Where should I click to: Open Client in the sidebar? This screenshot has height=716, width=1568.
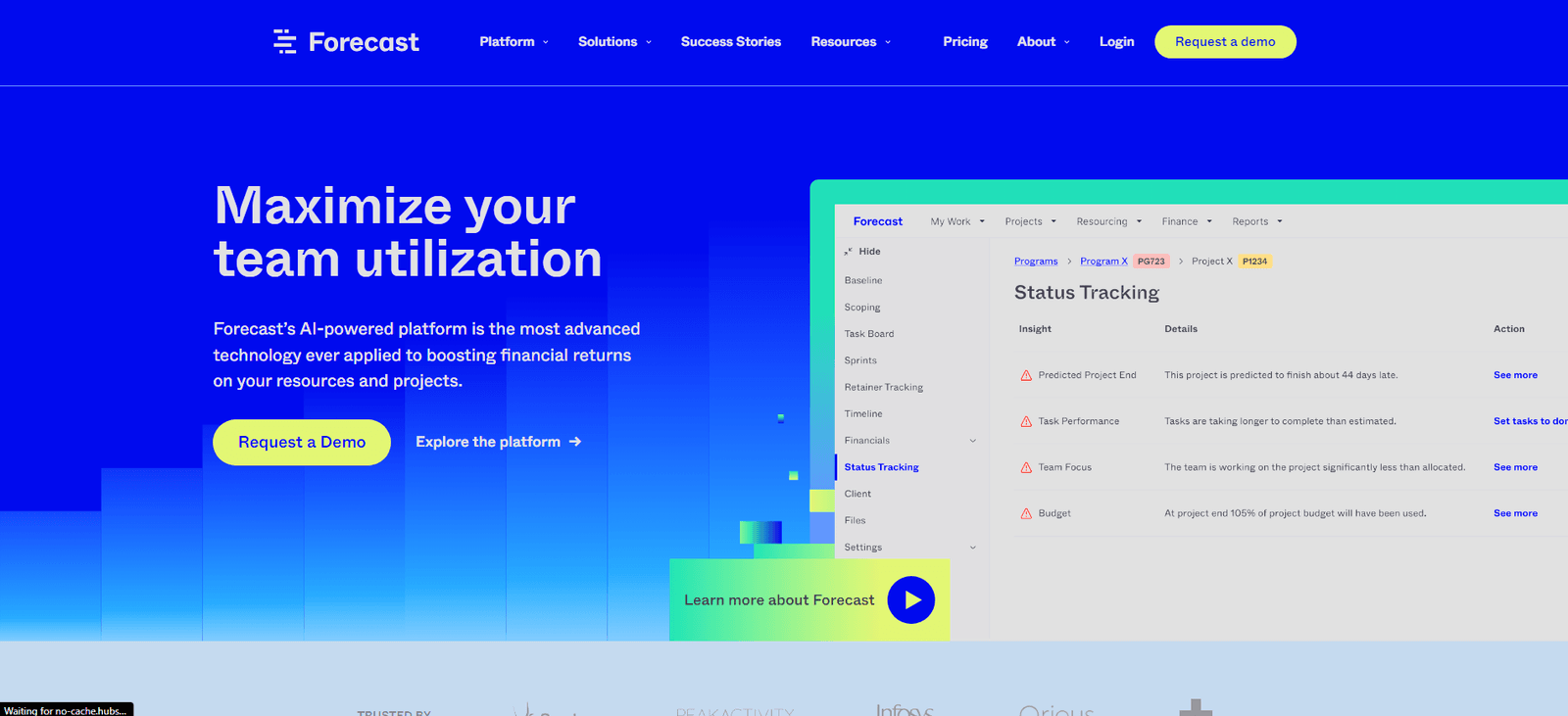(x=857, y=494)
